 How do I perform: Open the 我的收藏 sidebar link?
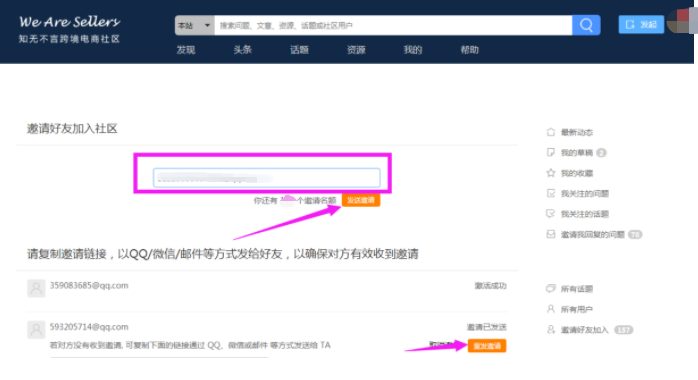coord(576,173)
